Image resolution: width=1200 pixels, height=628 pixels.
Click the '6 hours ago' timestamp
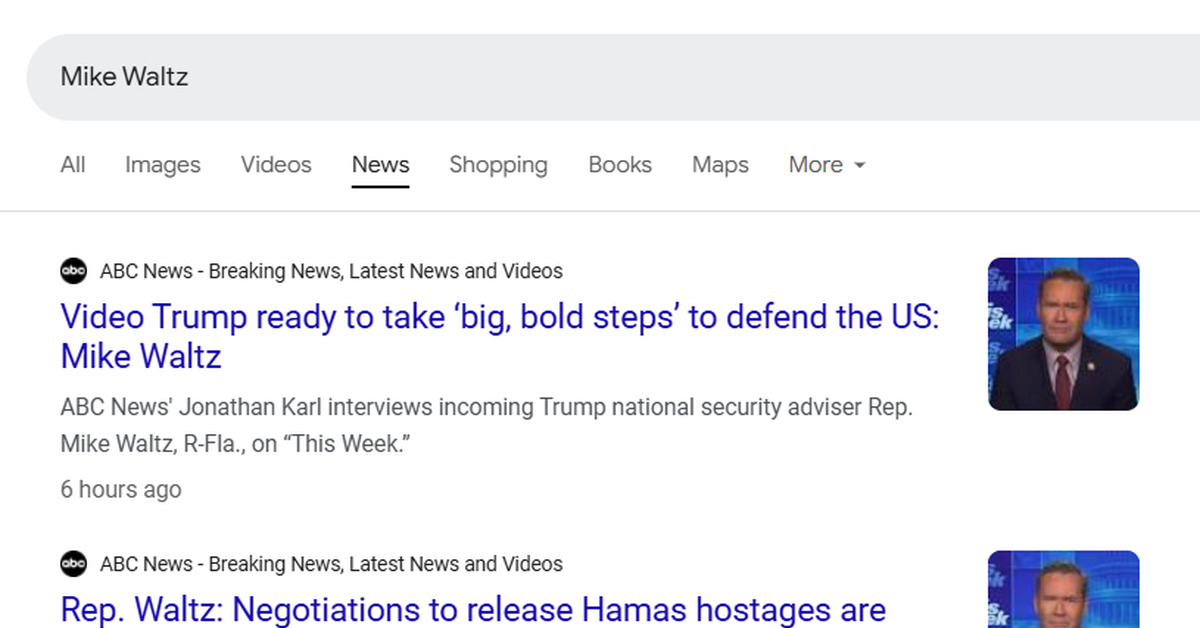pos(121,490)
